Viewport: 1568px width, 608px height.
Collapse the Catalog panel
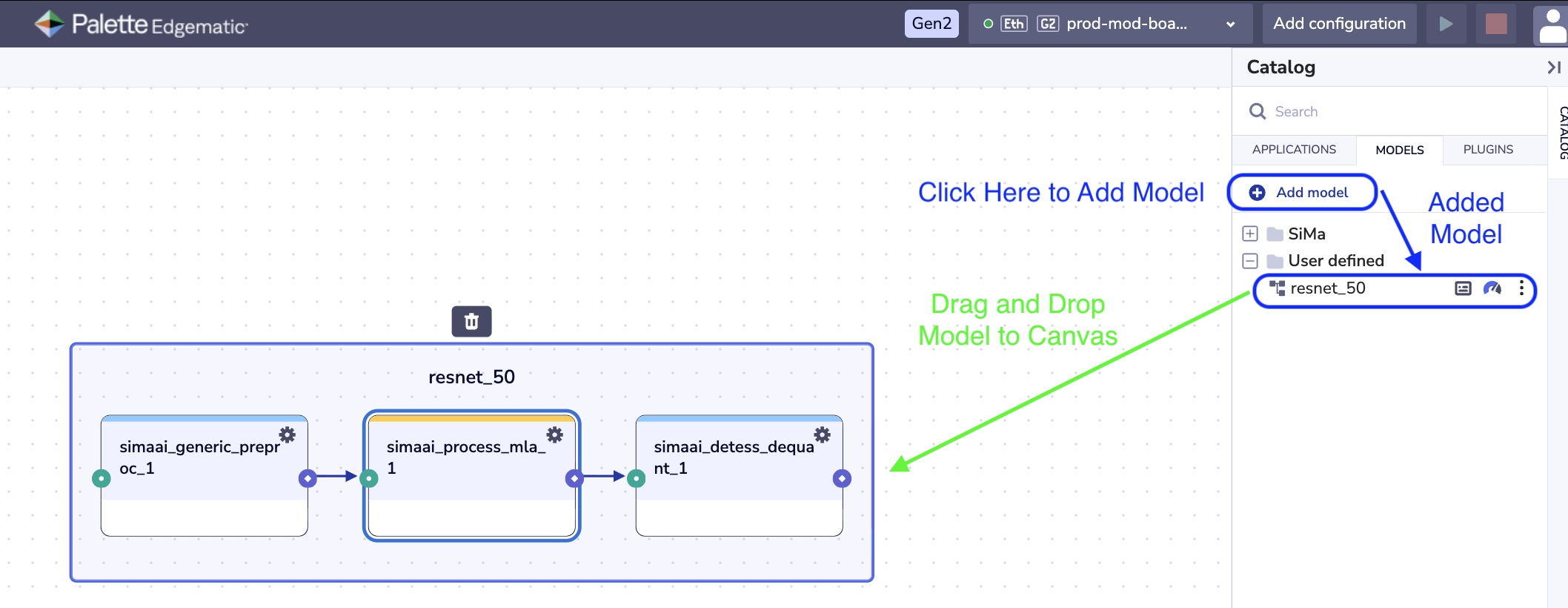pyautogui.click(x=1553, y=67)
